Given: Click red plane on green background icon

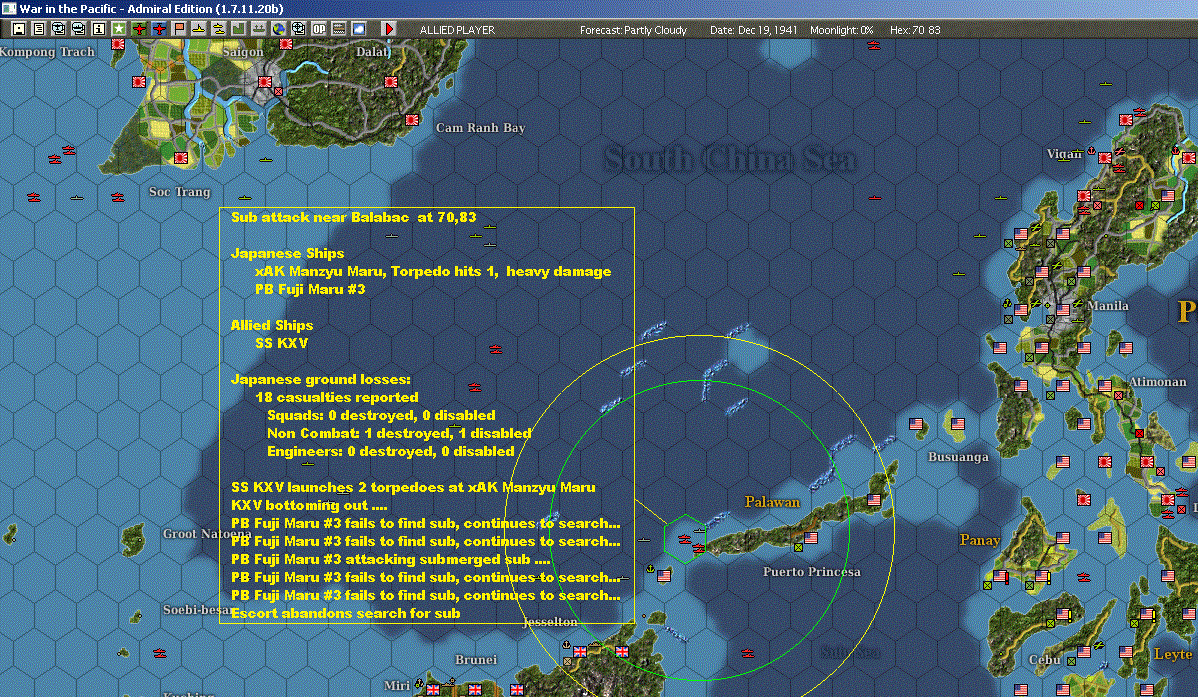Looking at the screenshot, I should (x=139, y=29).
